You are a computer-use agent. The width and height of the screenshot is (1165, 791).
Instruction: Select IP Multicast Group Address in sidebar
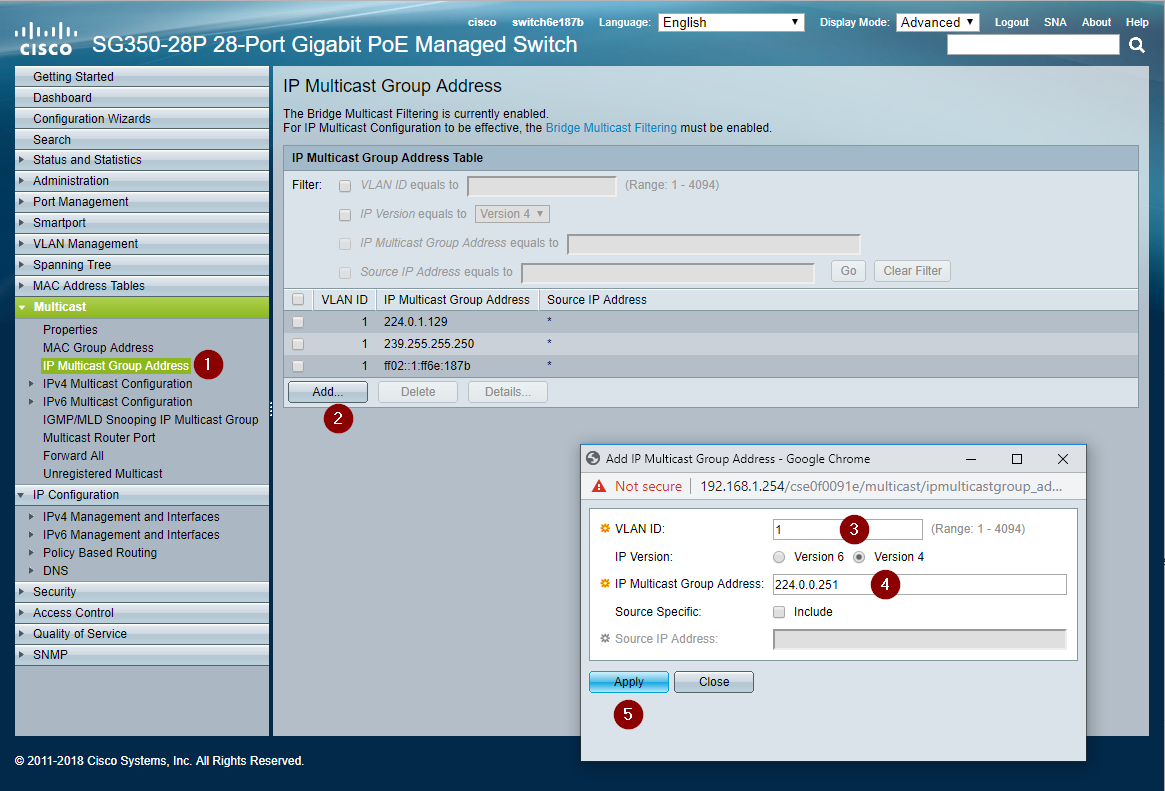tap(116, 365)
